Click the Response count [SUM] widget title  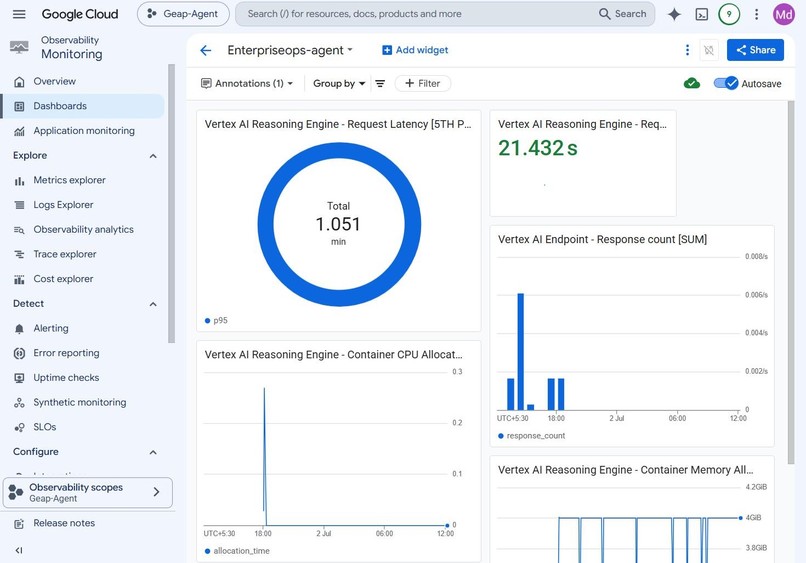(x=602, y=240)
